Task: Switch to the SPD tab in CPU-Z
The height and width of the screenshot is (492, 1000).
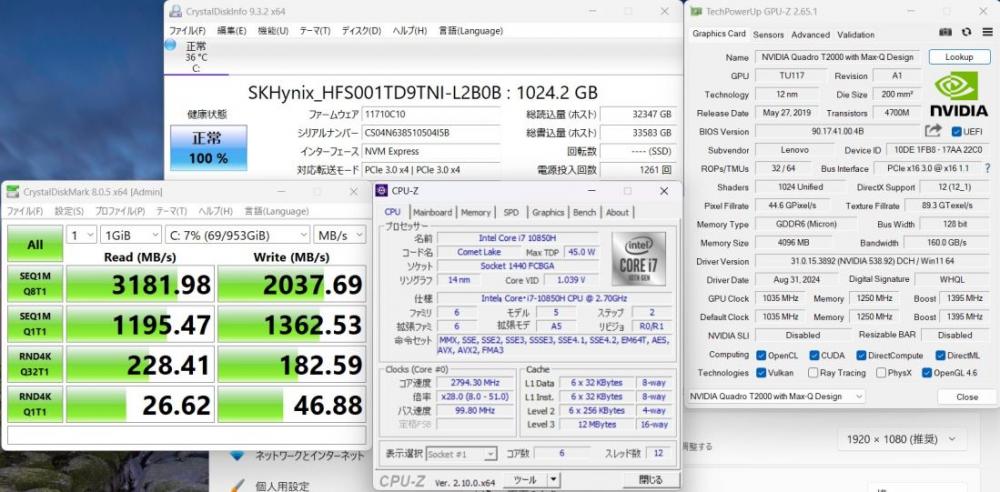Action: (x=511, y=212)
